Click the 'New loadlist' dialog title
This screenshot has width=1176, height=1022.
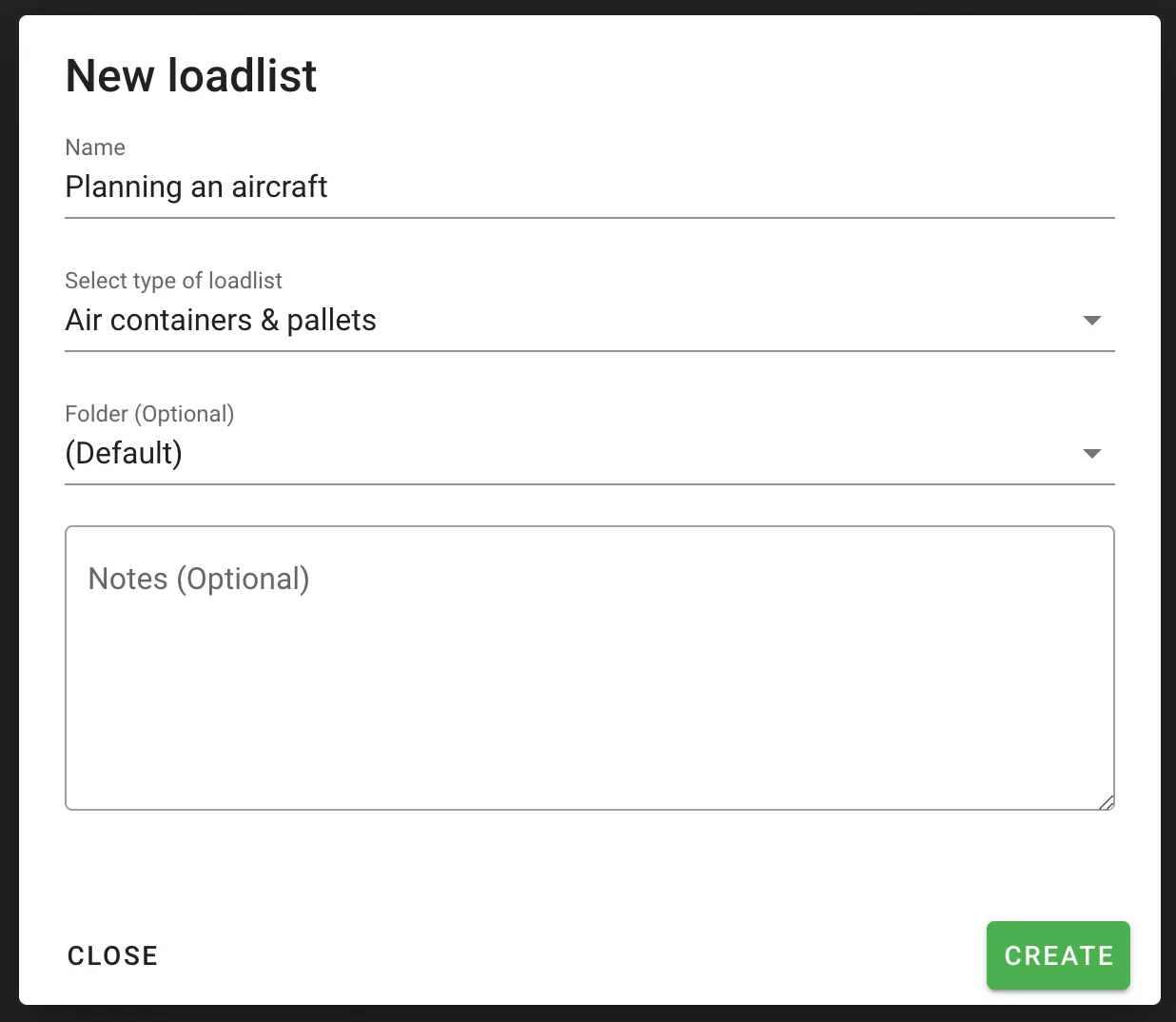coord(190,76)
